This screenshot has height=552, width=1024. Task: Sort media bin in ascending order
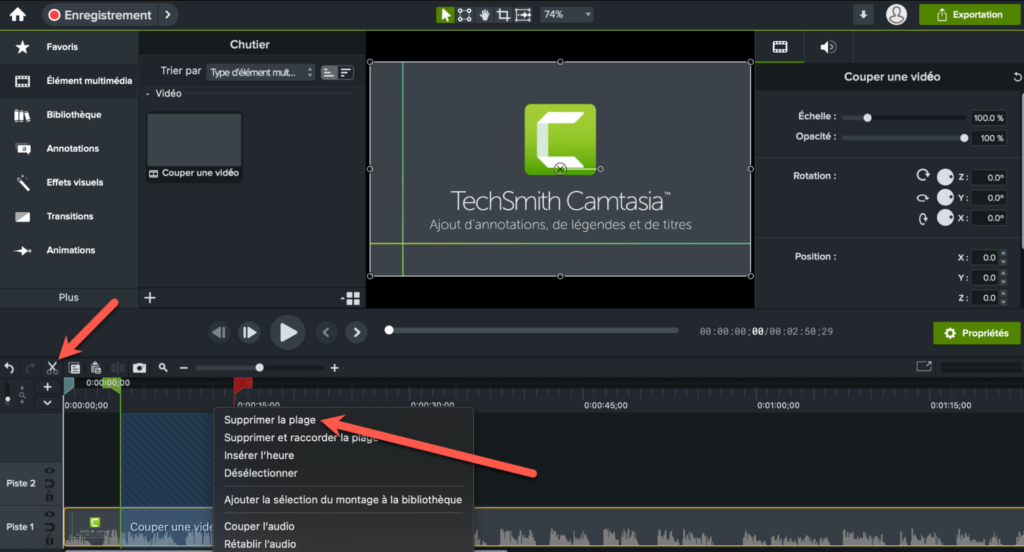tap(328, 73)
